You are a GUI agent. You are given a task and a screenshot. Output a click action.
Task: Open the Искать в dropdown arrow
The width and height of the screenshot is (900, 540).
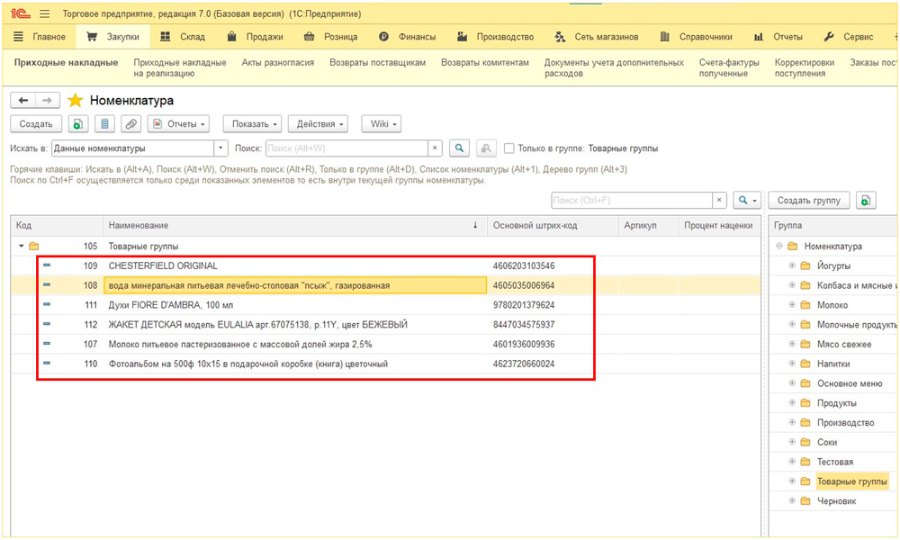pyautogui.click(x=221, y=148)
